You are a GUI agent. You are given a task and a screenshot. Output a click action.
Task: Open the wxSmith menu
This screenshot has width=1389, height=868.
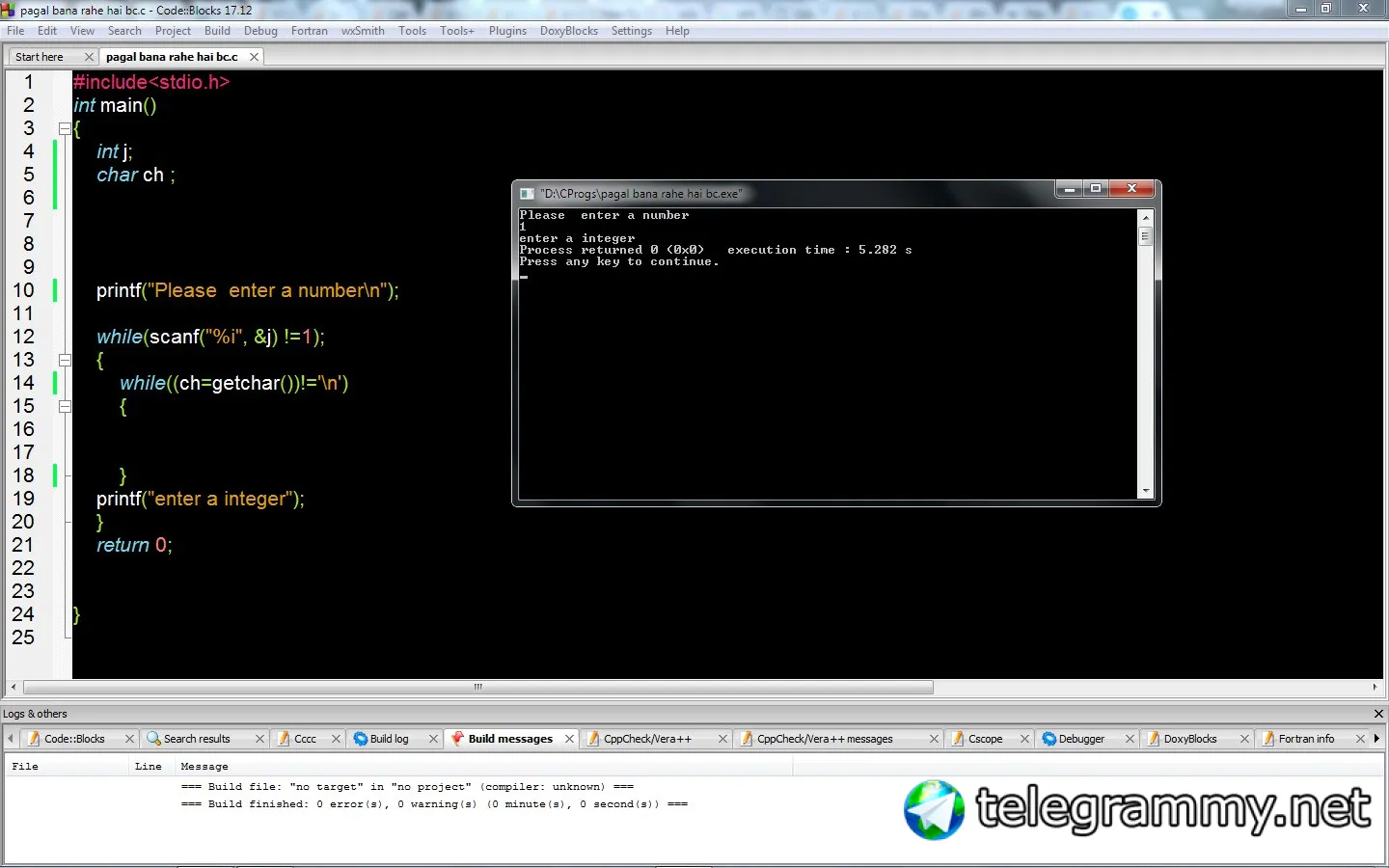(363, 31)
